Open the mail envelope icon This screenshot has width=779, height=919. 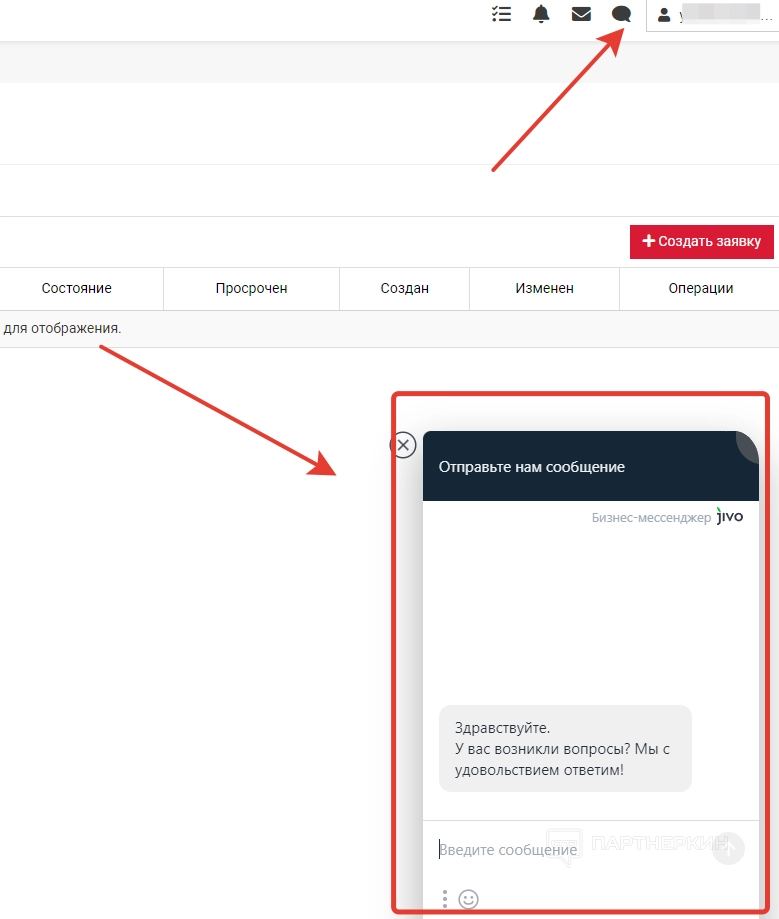tap(581, 13)
